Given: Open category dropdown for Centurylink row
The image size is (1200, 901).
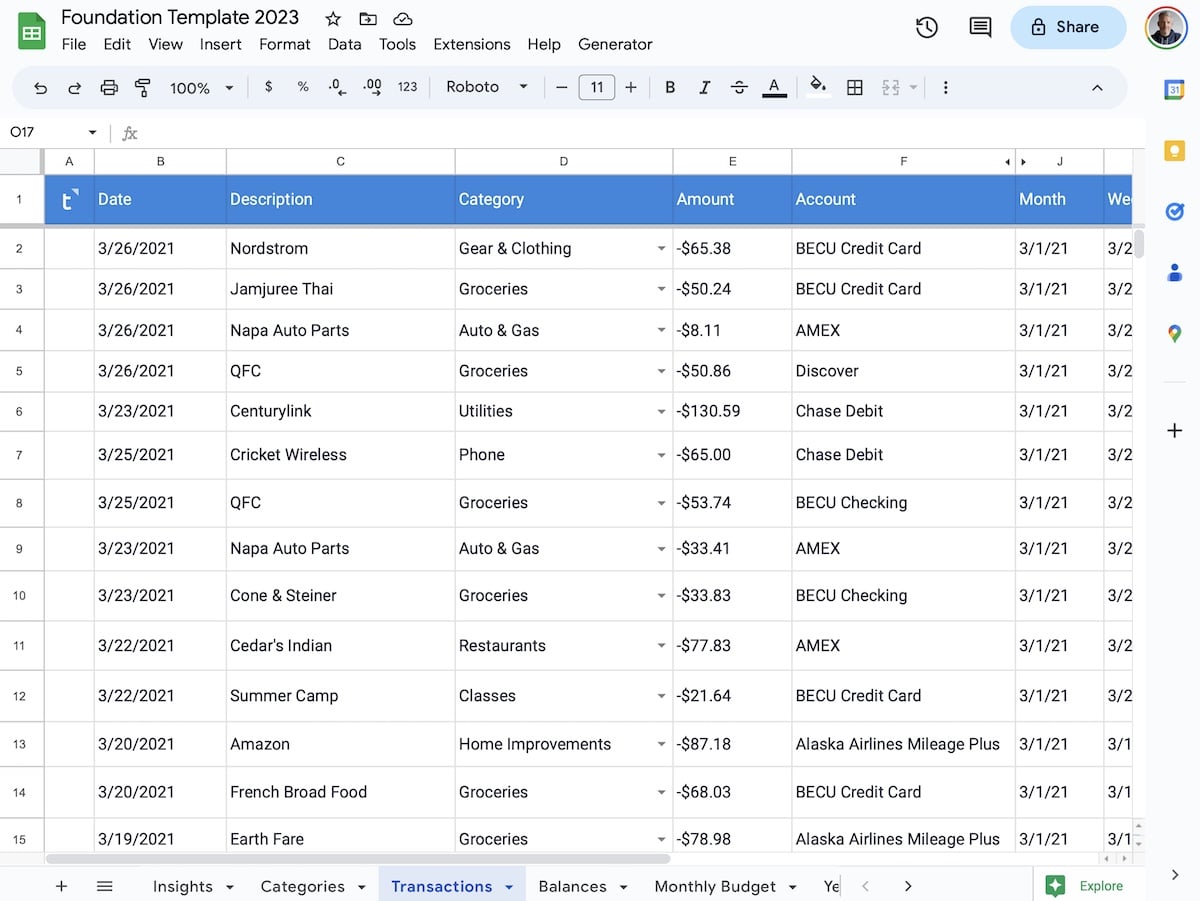Looking at the screenshot, I should point(661,411).
